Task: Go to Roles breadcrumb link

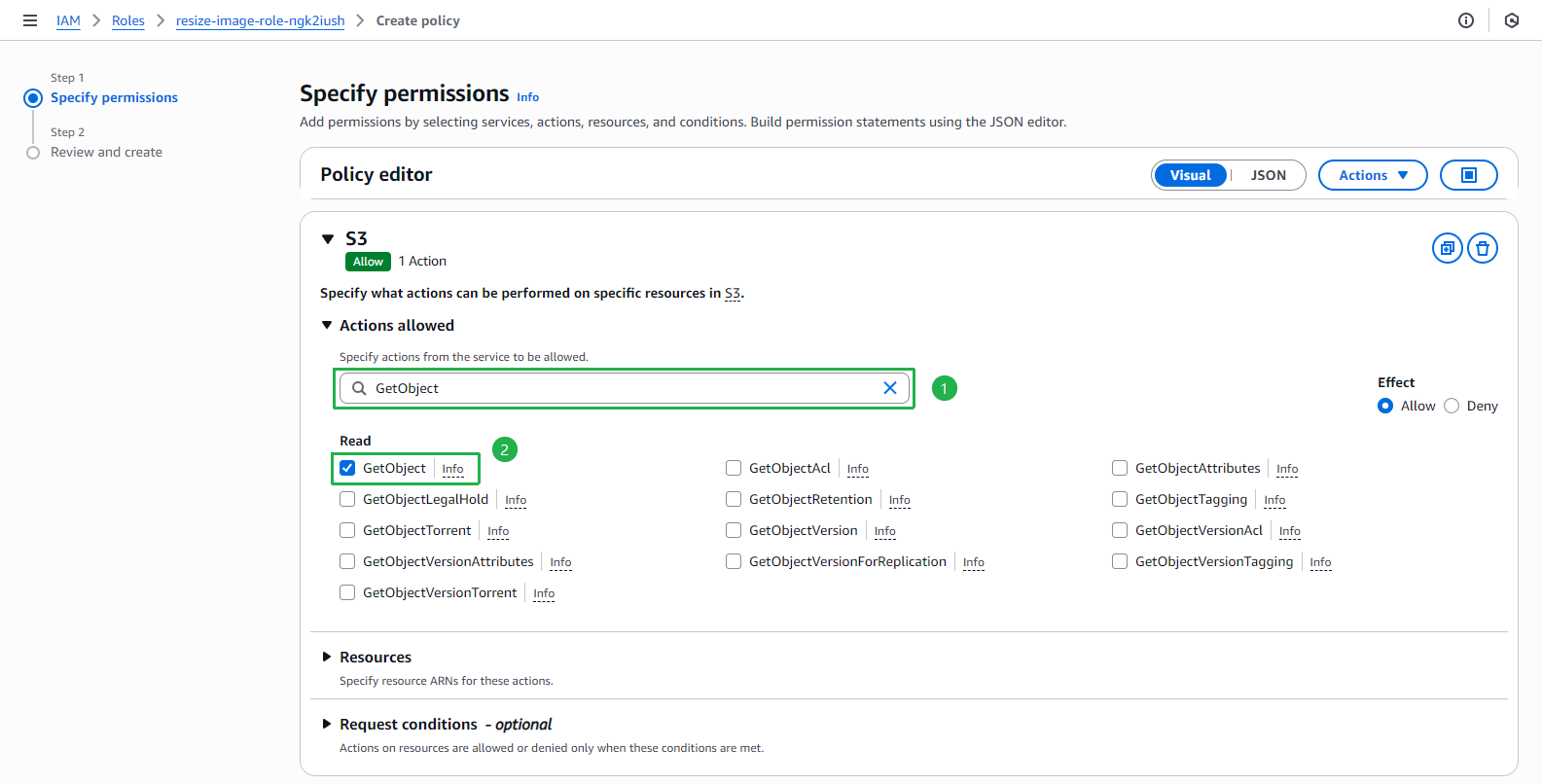Action: (x=128, y=20)
